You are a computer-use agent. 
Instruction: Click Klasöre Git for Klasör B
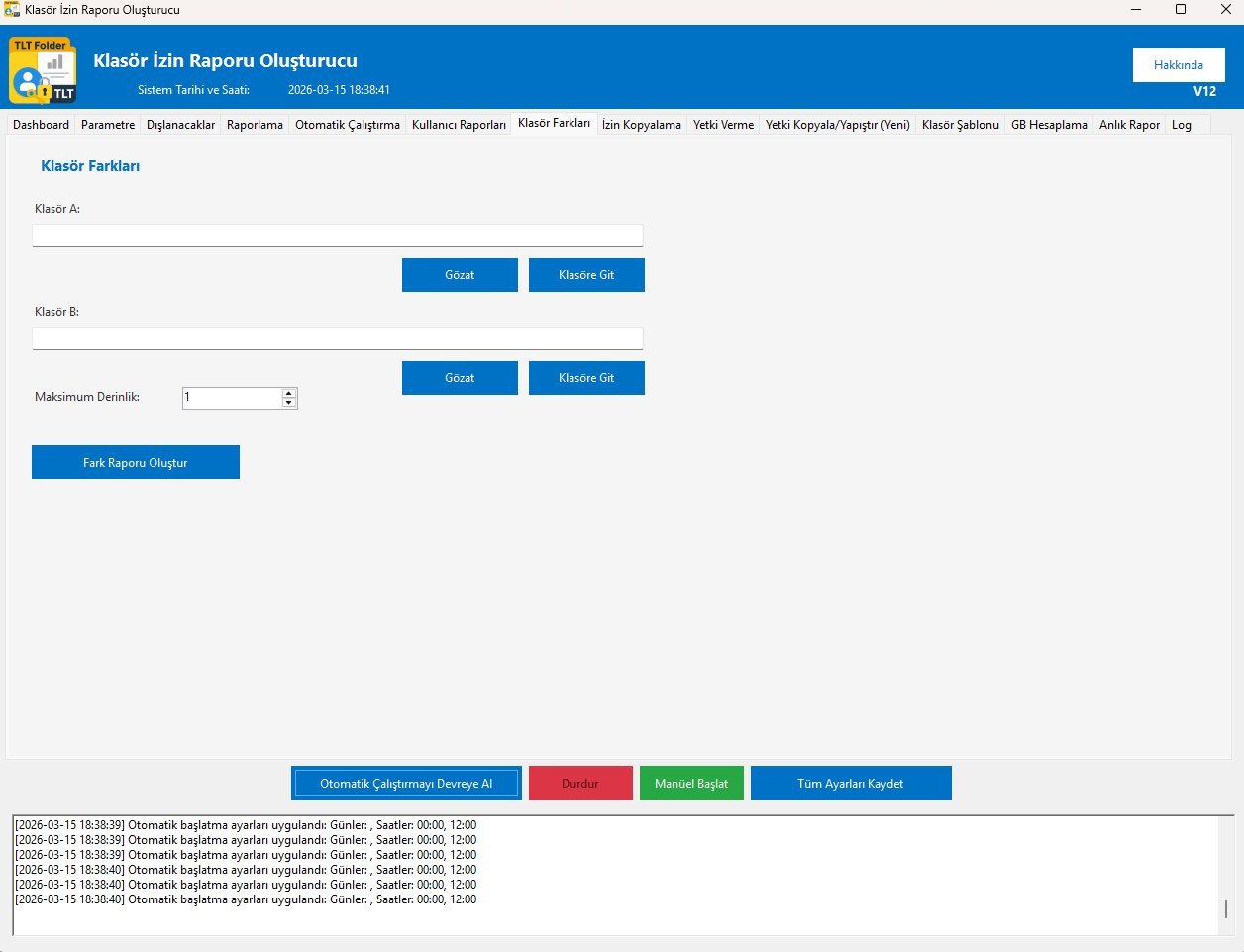tap(586, 378)
